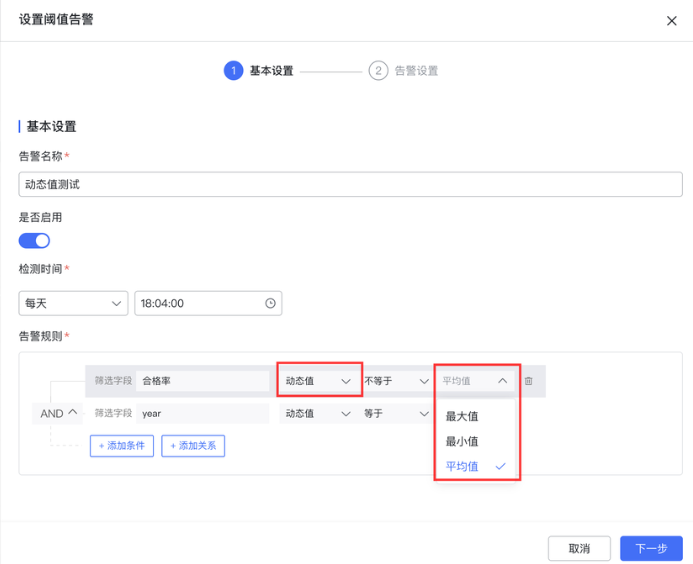Click the 基本设置 step label

[272, 71]
